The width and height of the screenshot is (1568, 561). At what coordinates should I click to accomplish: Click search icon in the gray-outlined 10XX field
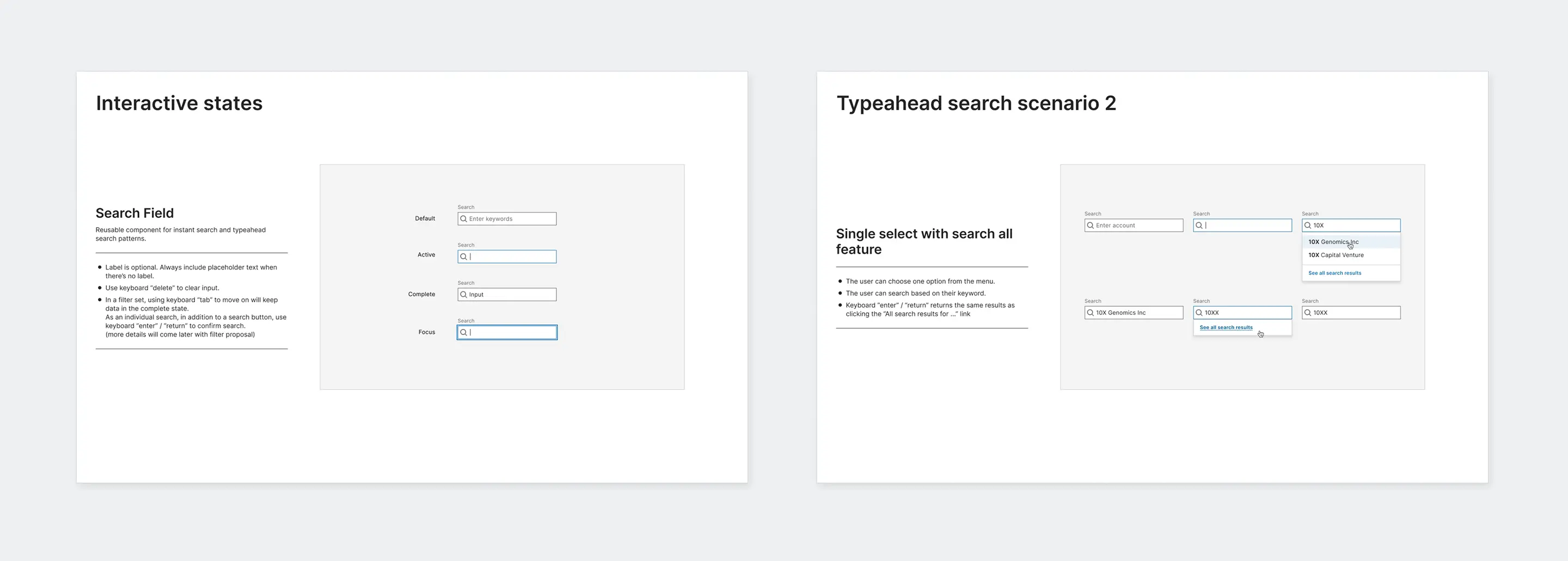click(1307, 313)
